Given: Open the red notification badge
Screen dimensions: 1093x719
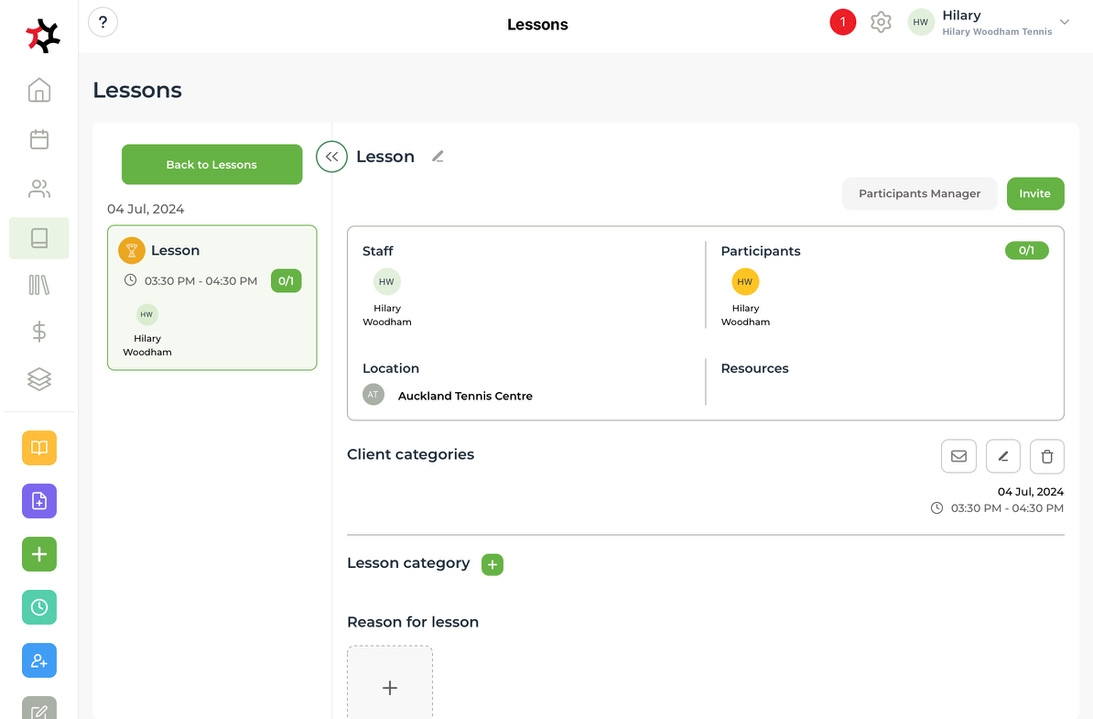Looking at the screenshot, I should [843, 22].
